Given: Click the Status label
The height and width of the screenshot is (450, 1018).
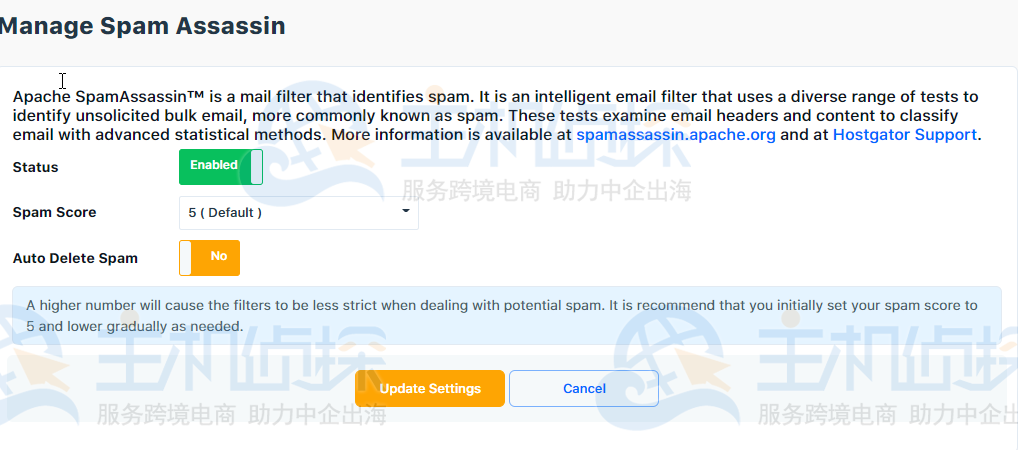Looking at the screenshot, I should [x=36, y=167].
